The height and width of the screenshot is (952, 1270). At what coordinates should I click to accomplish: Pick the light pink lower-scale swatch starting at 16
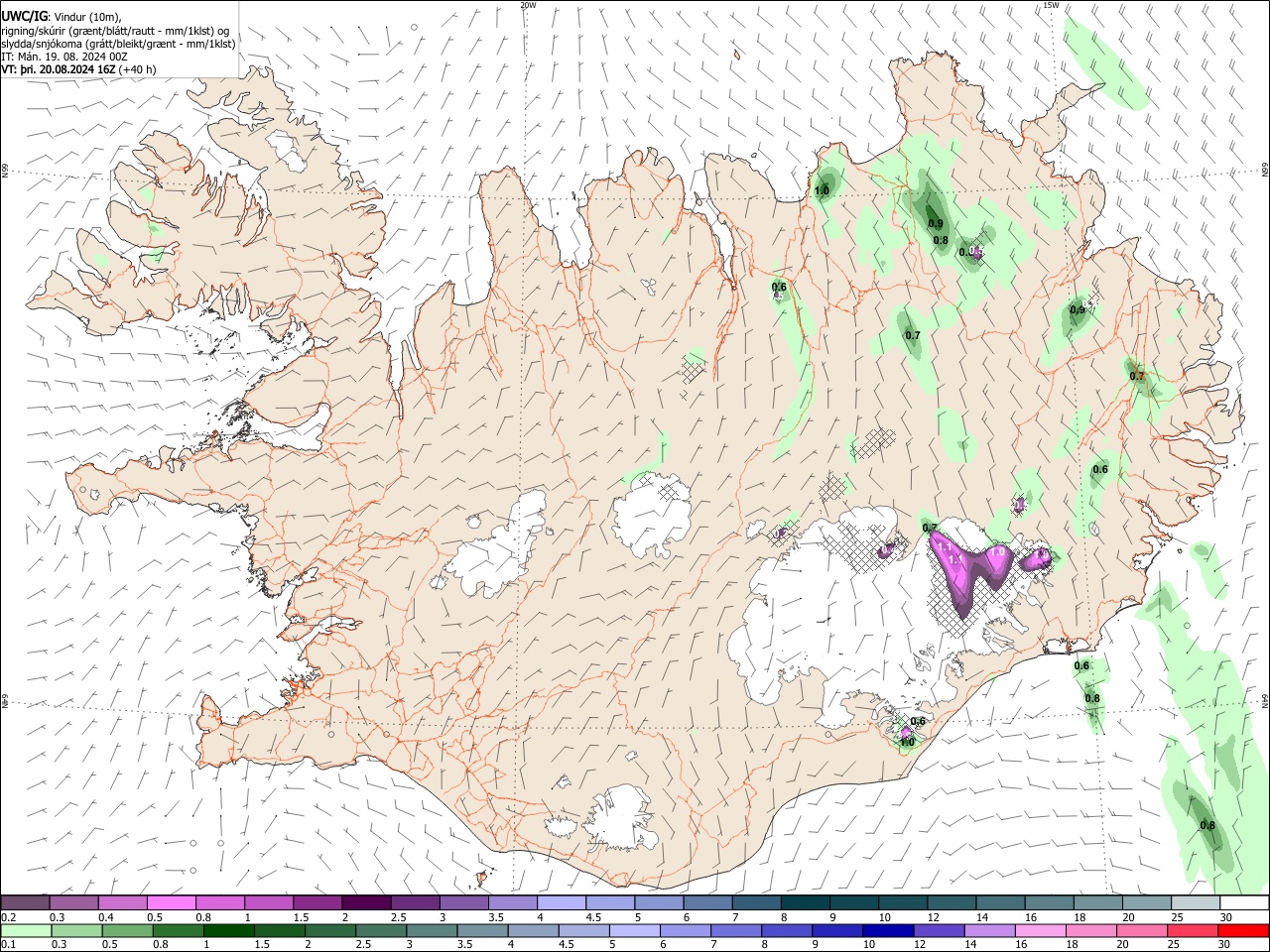1040,930
